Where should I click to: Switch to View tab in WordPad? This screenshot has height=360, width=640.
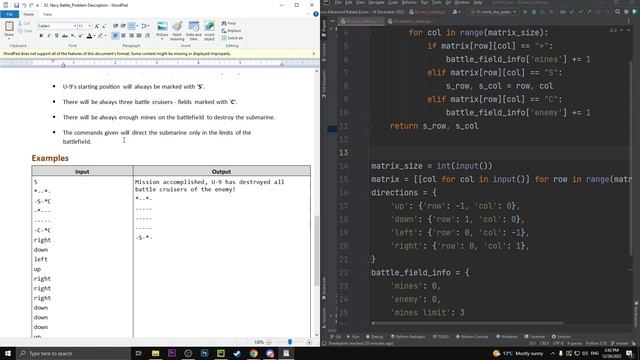47,14
